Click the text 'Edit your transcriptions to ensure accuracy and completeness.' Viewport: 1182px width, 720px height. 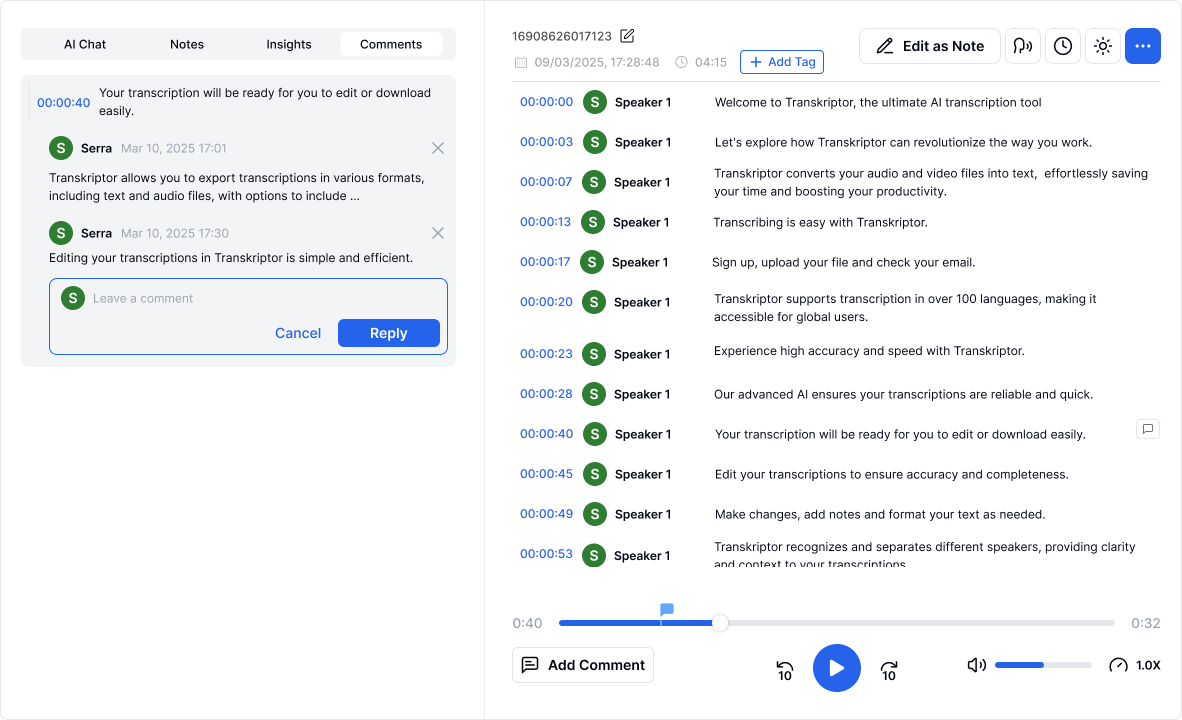[x=892, y=474]
